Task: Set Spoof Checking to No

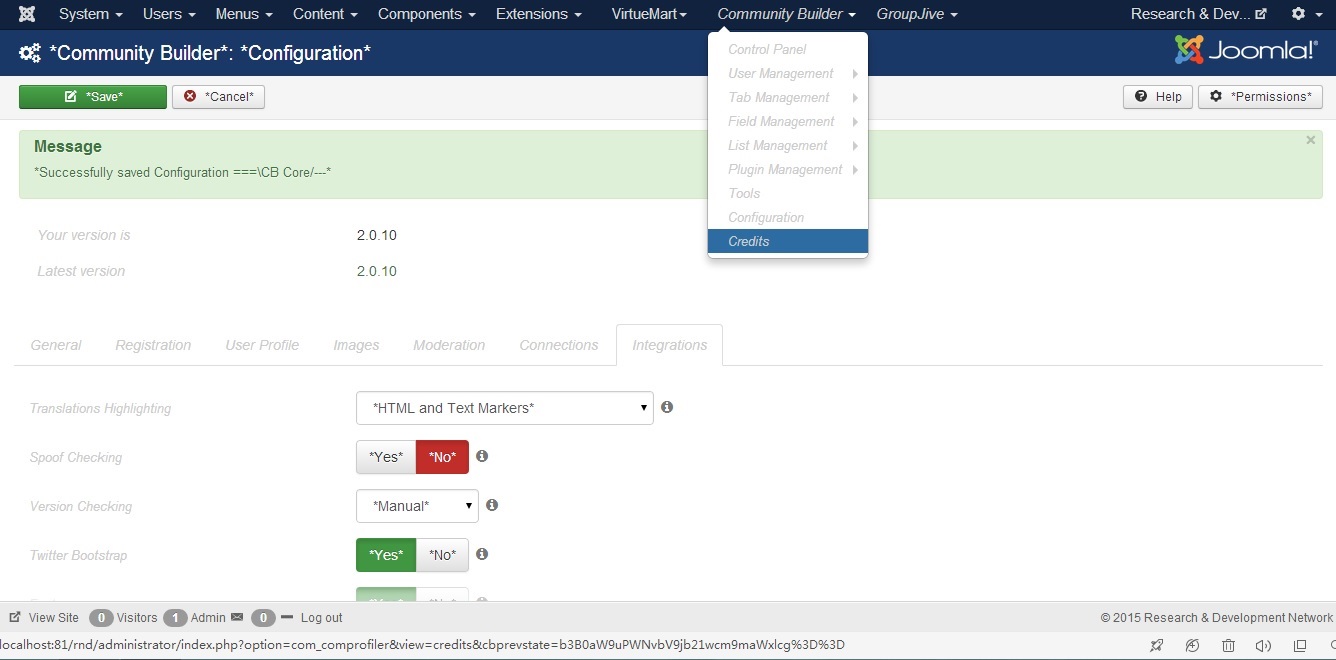Action: pyautogui.click(x=442, y=457)
